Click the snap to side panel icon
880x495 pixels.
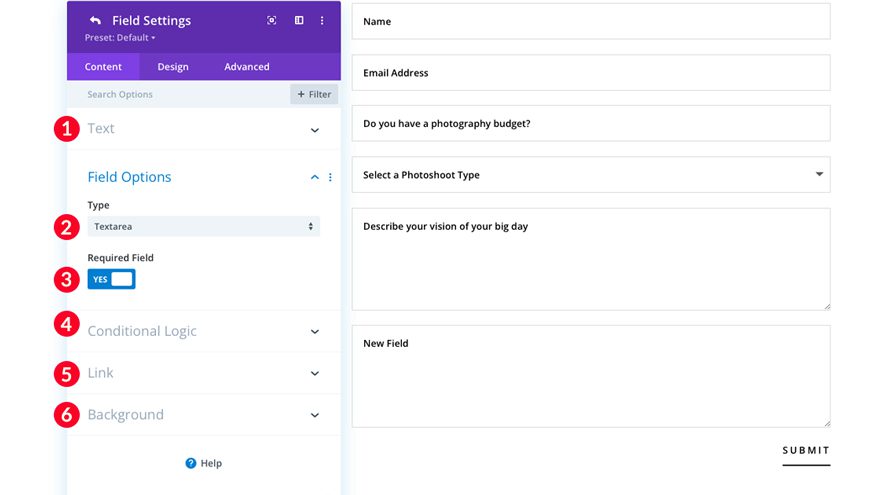pyautogui.click(x=299, y=21)
